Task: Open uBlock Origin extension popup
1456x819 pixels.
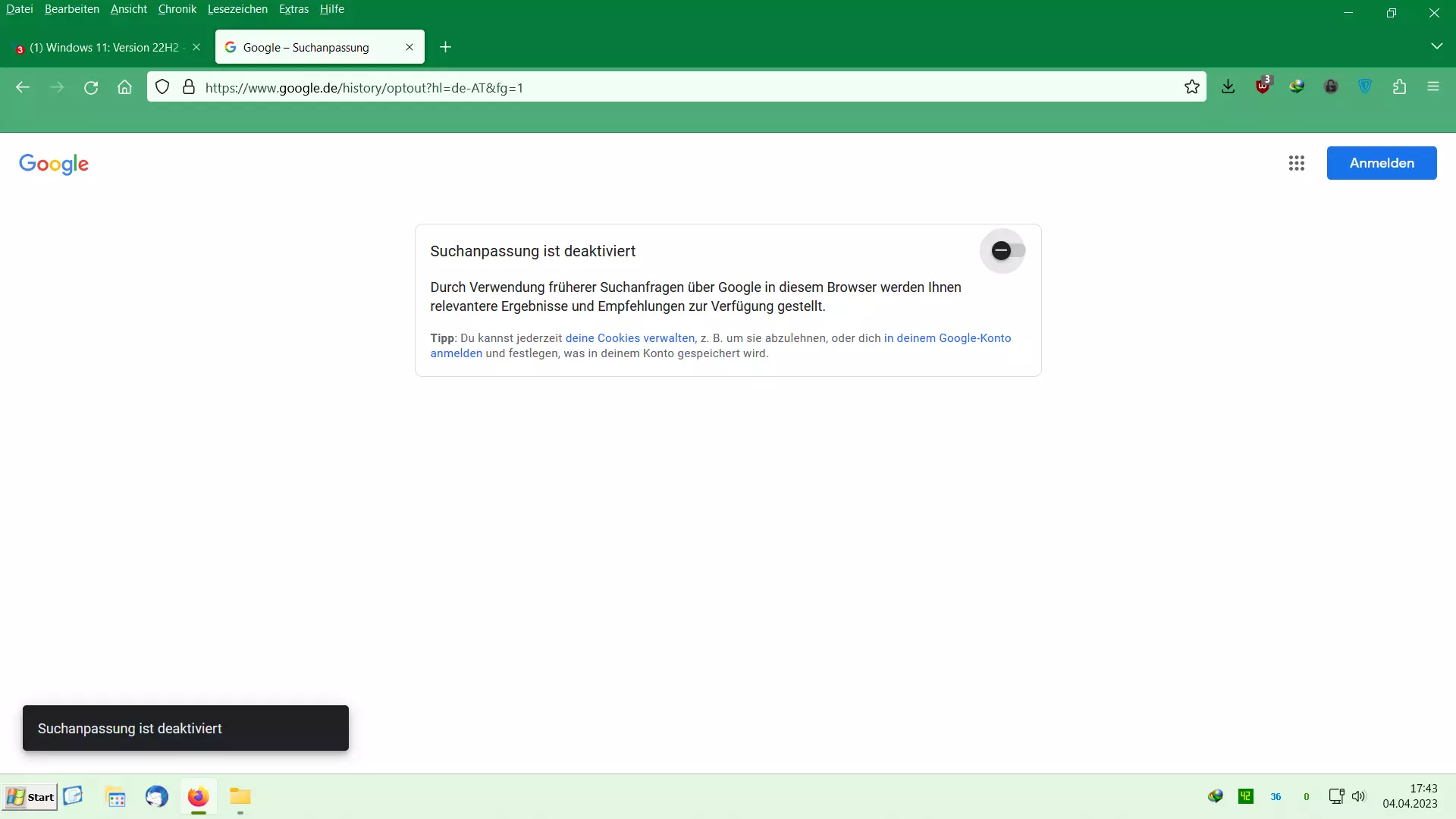Action: [x=1263, y=86]
